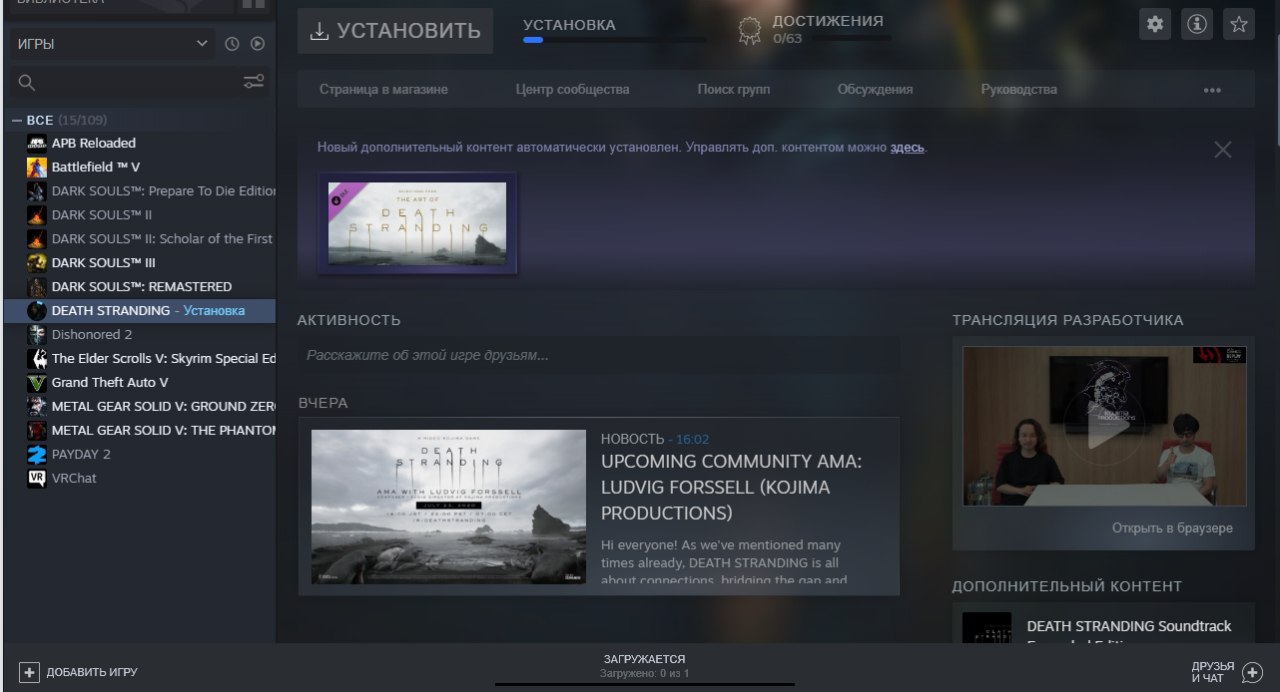
Task: Select PAYDAY 2 game icon
Action: [37, 455]
